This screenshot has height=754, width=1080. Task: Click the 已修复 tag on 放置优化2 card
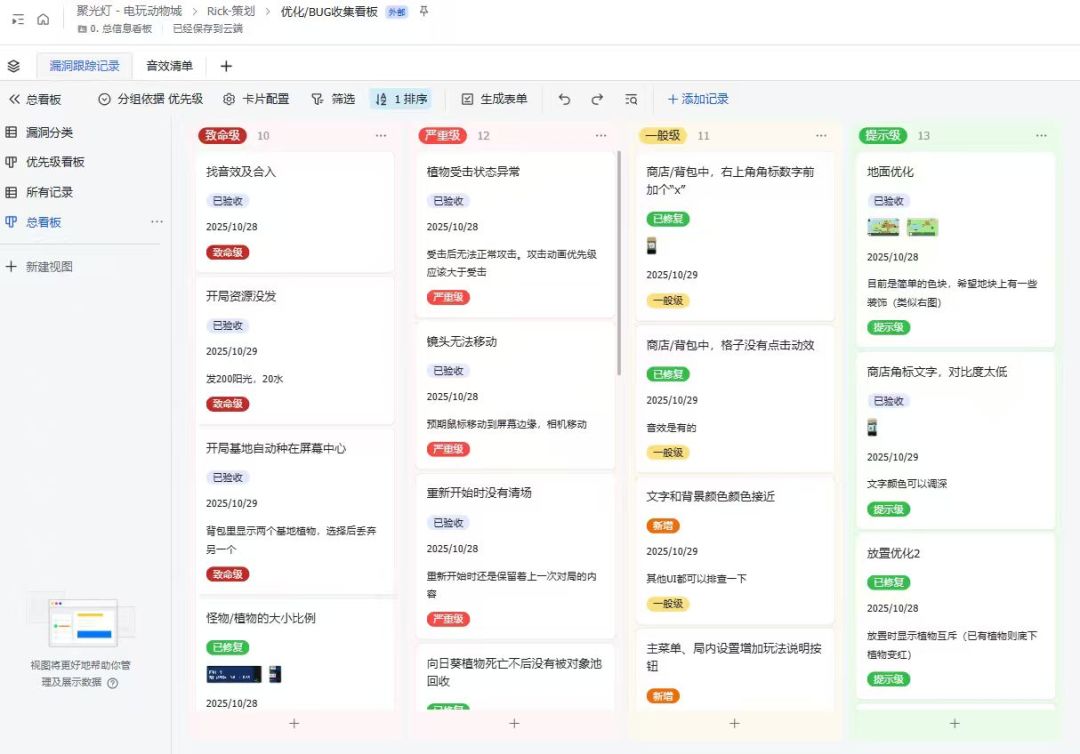pos(889,582)
